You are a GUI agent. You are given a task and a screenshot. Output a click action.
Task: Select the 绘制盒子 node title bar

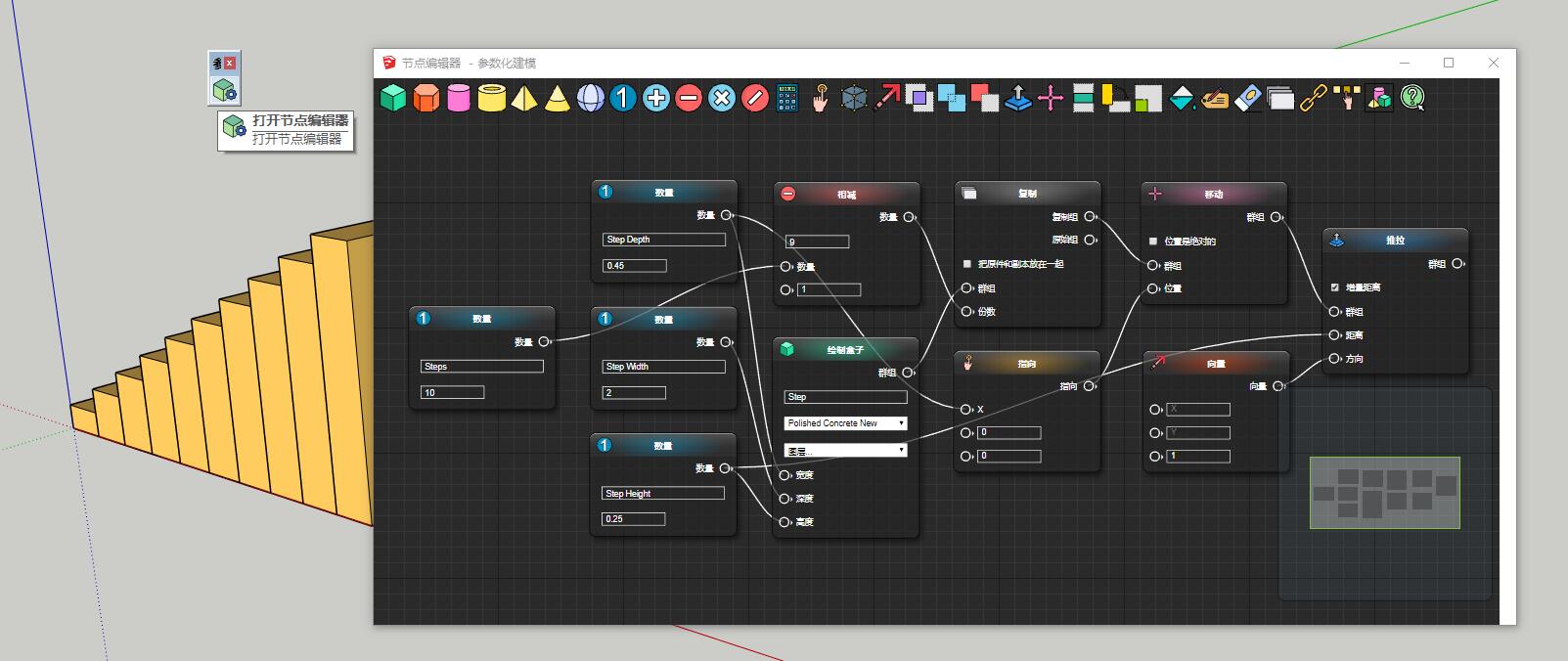coord(846,349)
